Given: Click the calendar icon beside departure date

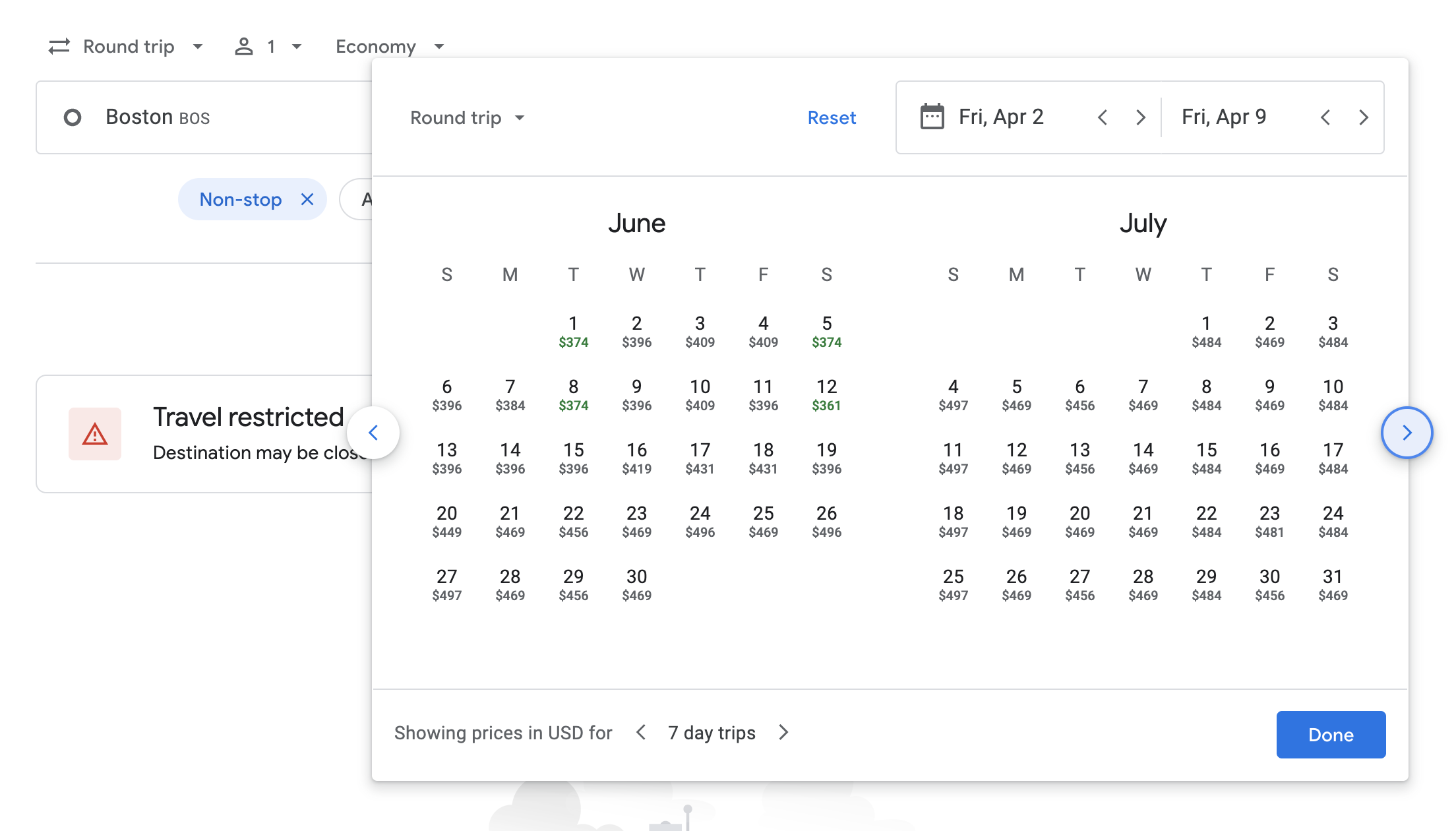Looking at the screenshot, I should [x=932, y=117].
